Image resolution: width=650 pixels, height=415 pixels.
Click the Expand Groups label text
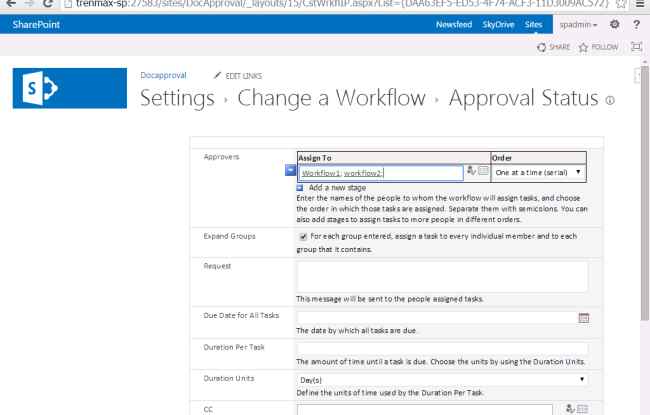coord(229,236)
